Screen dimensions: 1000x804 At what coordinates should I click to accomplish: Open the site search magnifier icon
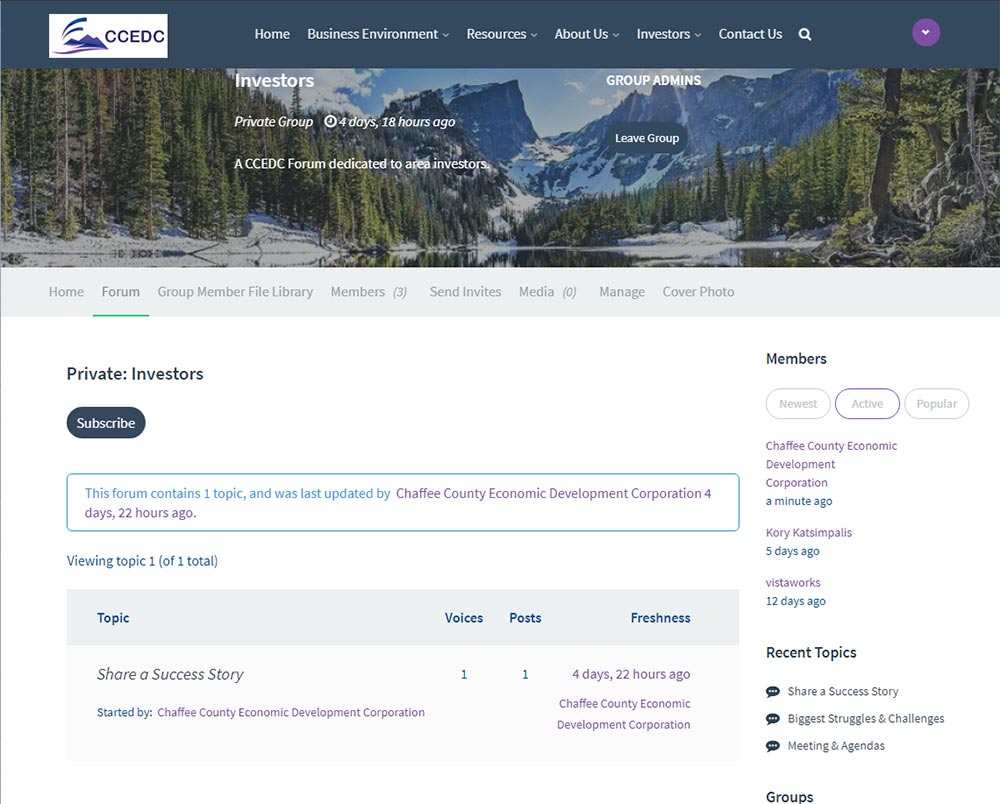click(805, 34)
